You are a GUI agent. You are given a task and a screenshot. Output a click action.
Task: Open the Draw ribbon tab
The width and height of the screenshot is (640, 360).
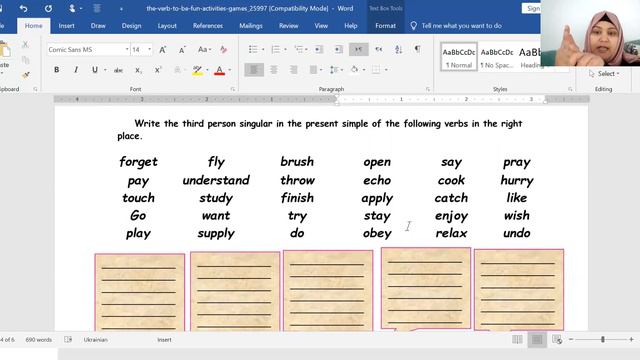(x=98, y=26)
